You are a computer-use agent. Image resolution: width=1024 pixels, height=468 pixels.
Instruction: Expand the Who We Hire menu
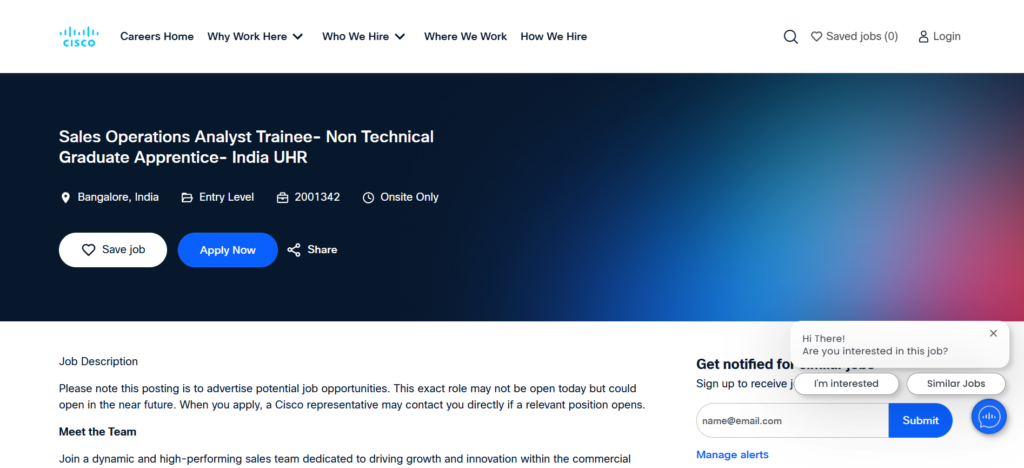[x=363, y=37]
